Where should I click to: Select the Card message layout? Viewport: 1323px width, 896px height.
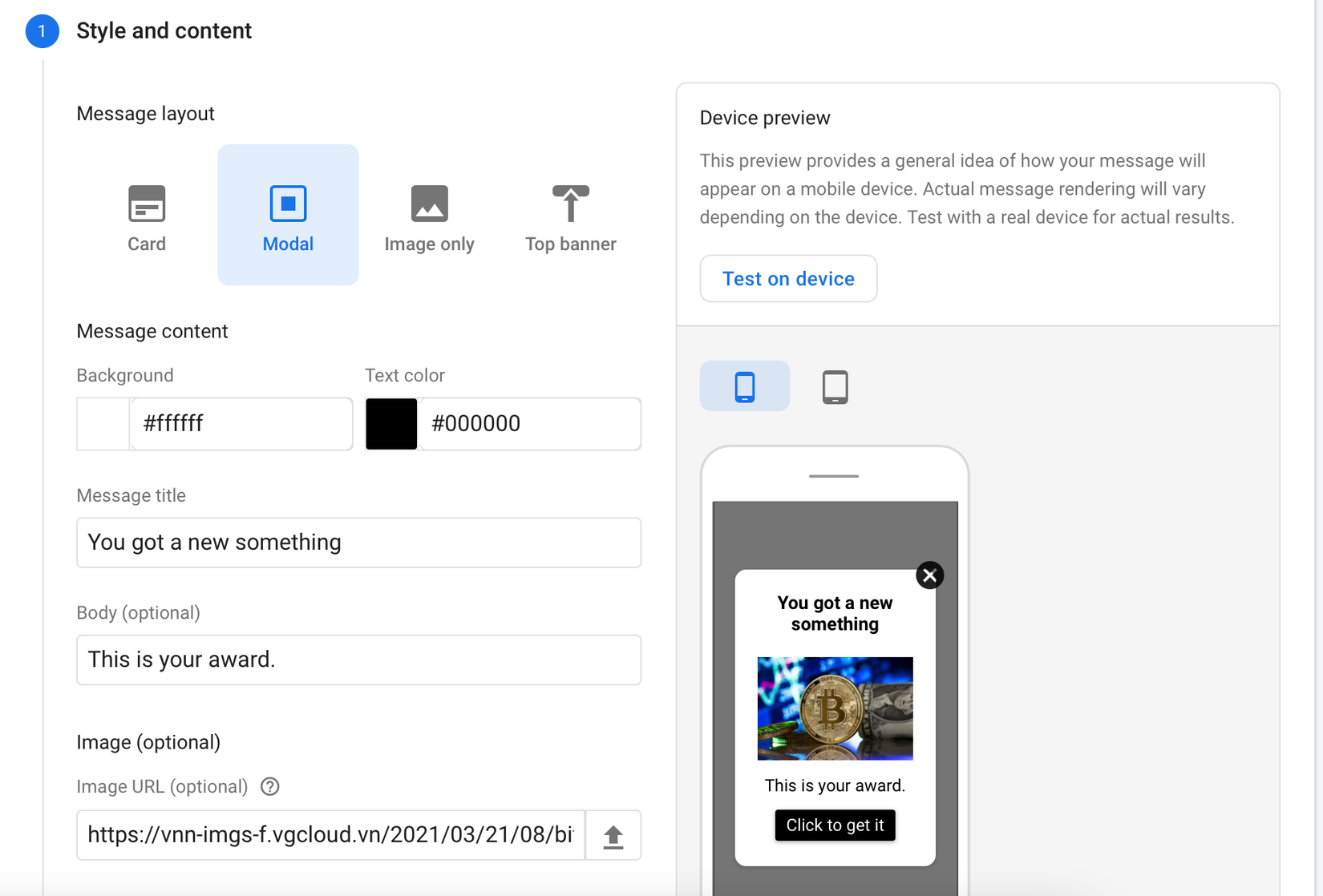pyautogui.click(x=147, y=216)
